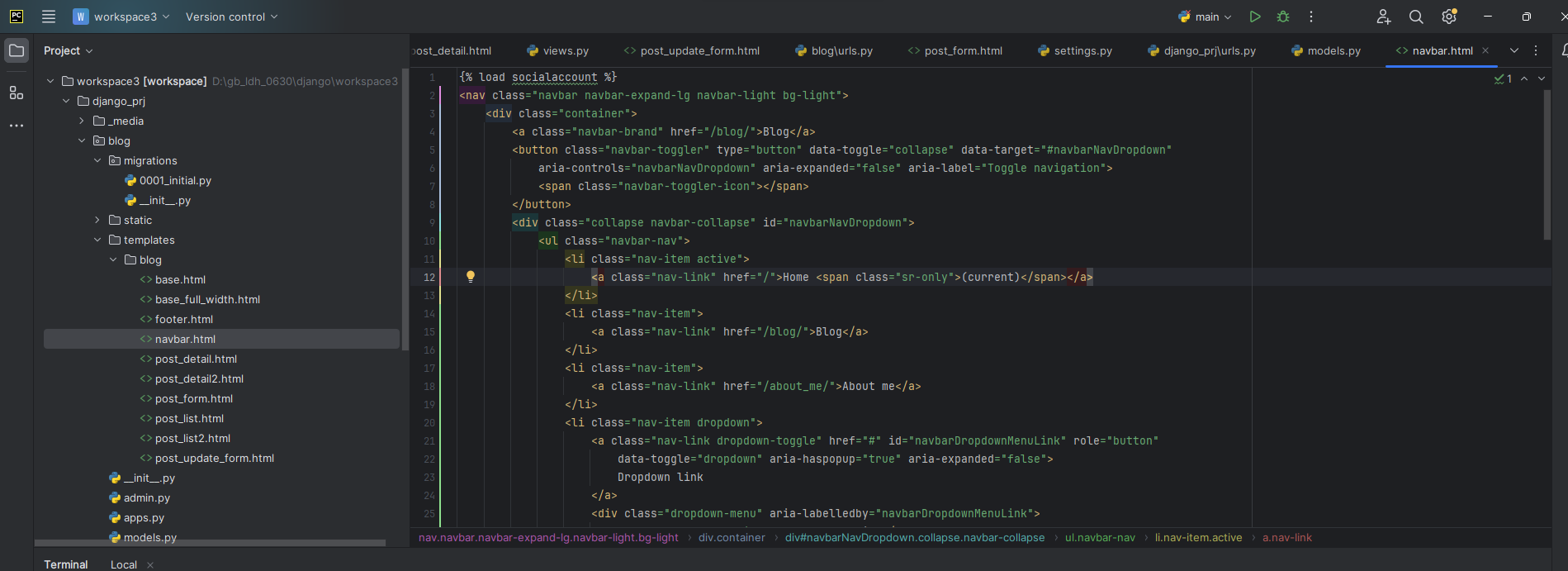Click the intention light bulb on line 12
Screen dimensions: 1568x571
coord(471,277)
